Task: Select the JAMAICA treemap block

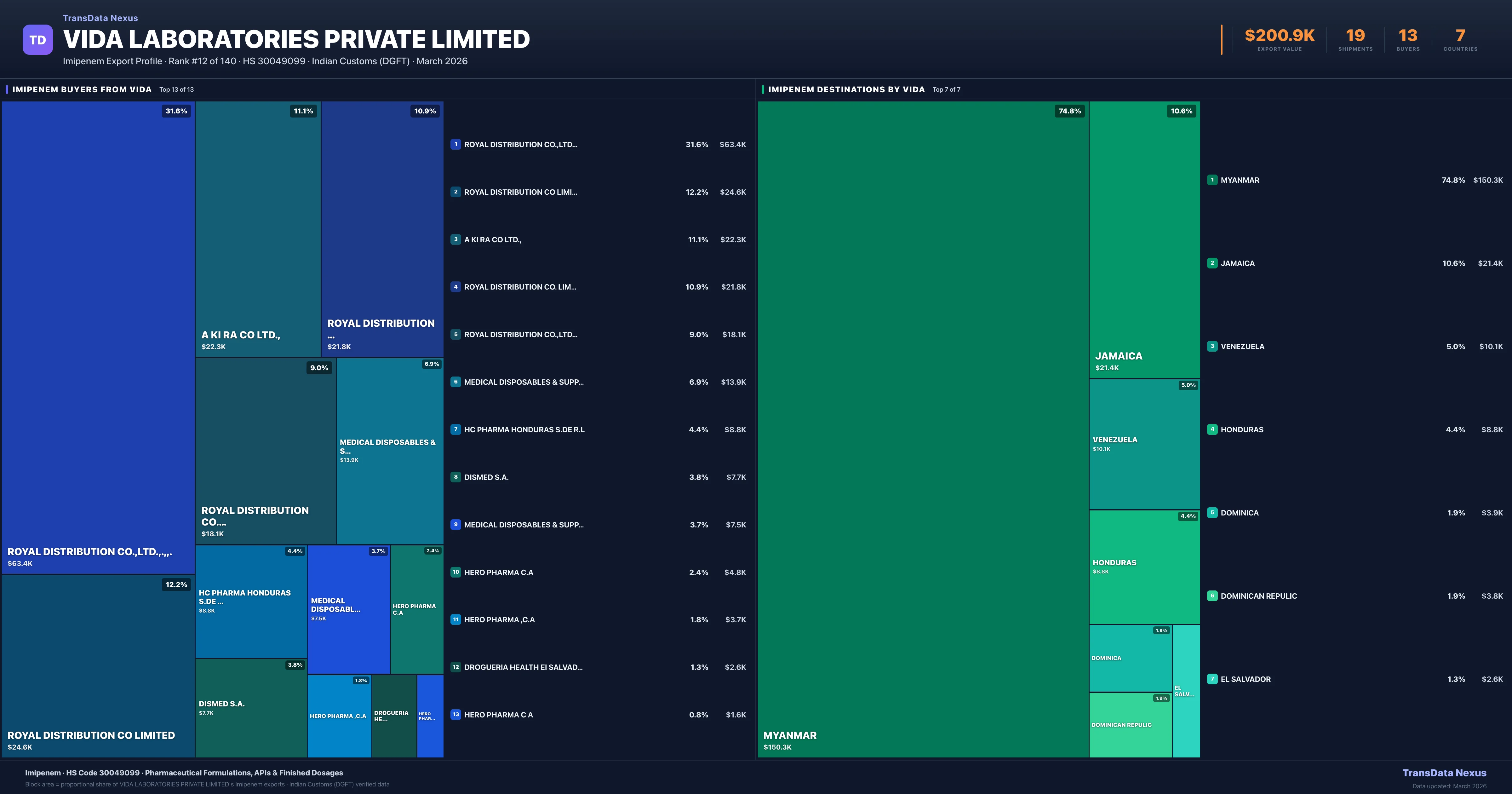Action: point(1144,239)
